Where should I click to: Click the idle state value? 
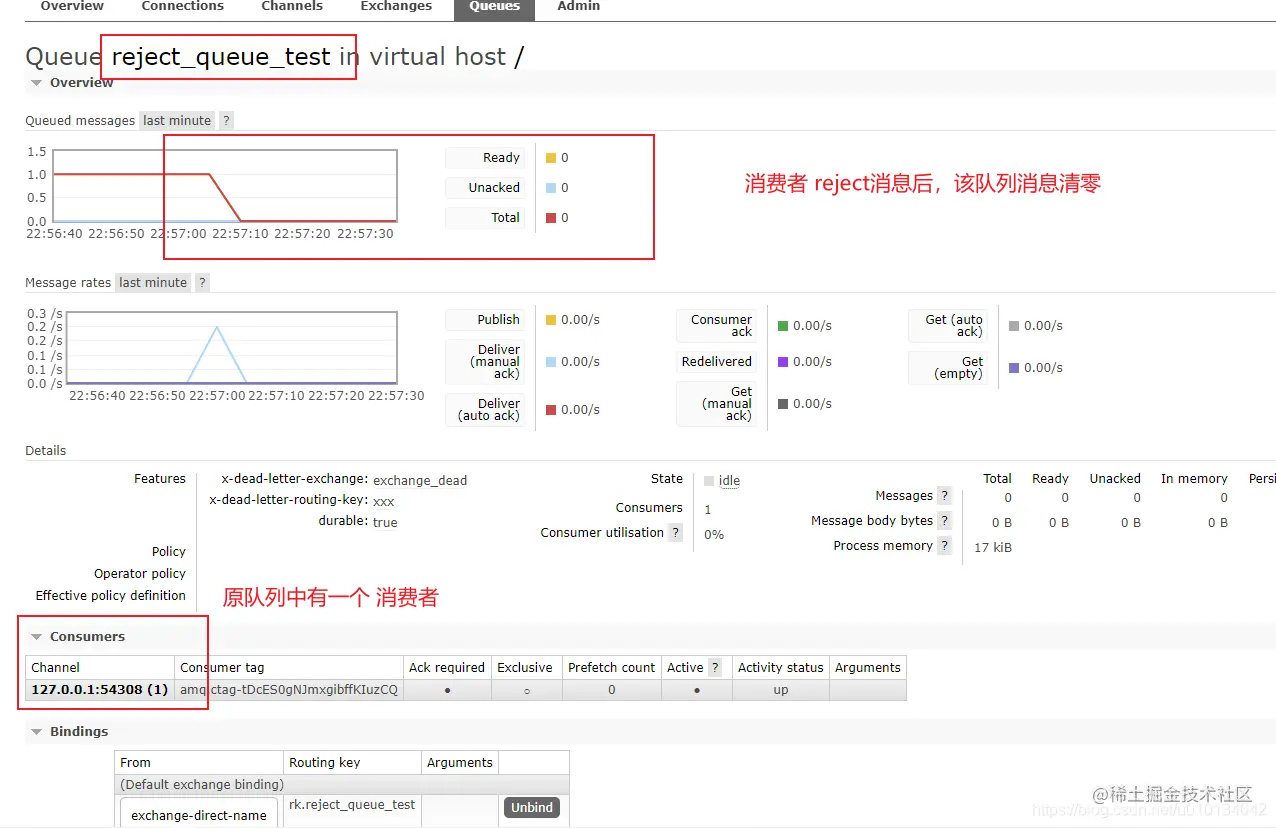point(729,481)
